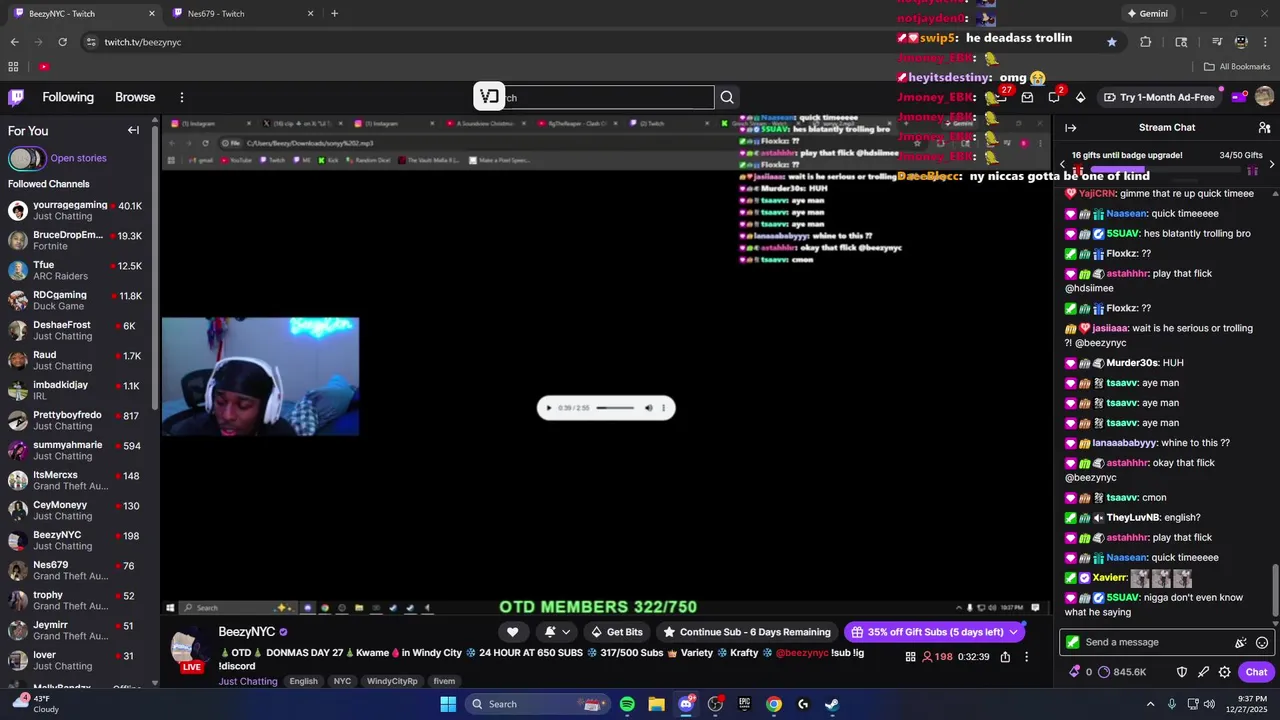Open share options for the stream
The width and height of the screenshot is (1280, 720).
click(x=1005, y=657)
